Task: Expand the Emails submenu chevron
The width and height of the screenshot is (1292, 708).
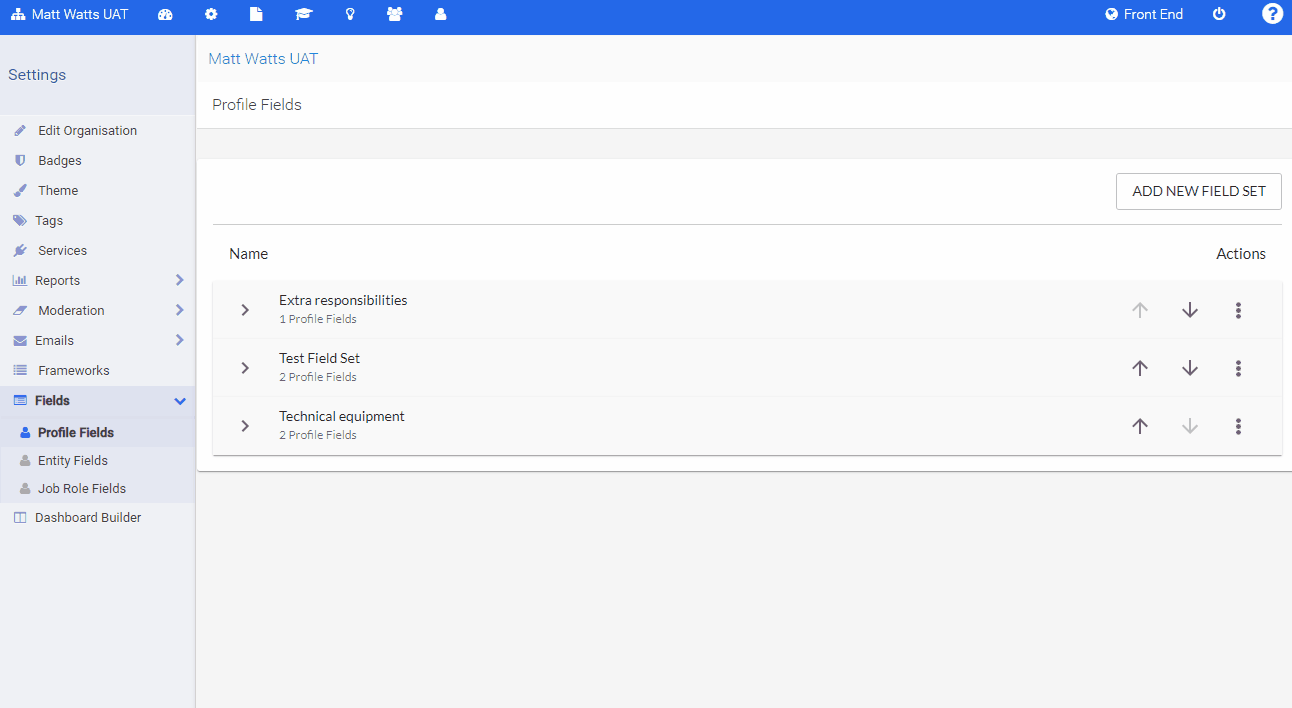Action: [180, 340]
